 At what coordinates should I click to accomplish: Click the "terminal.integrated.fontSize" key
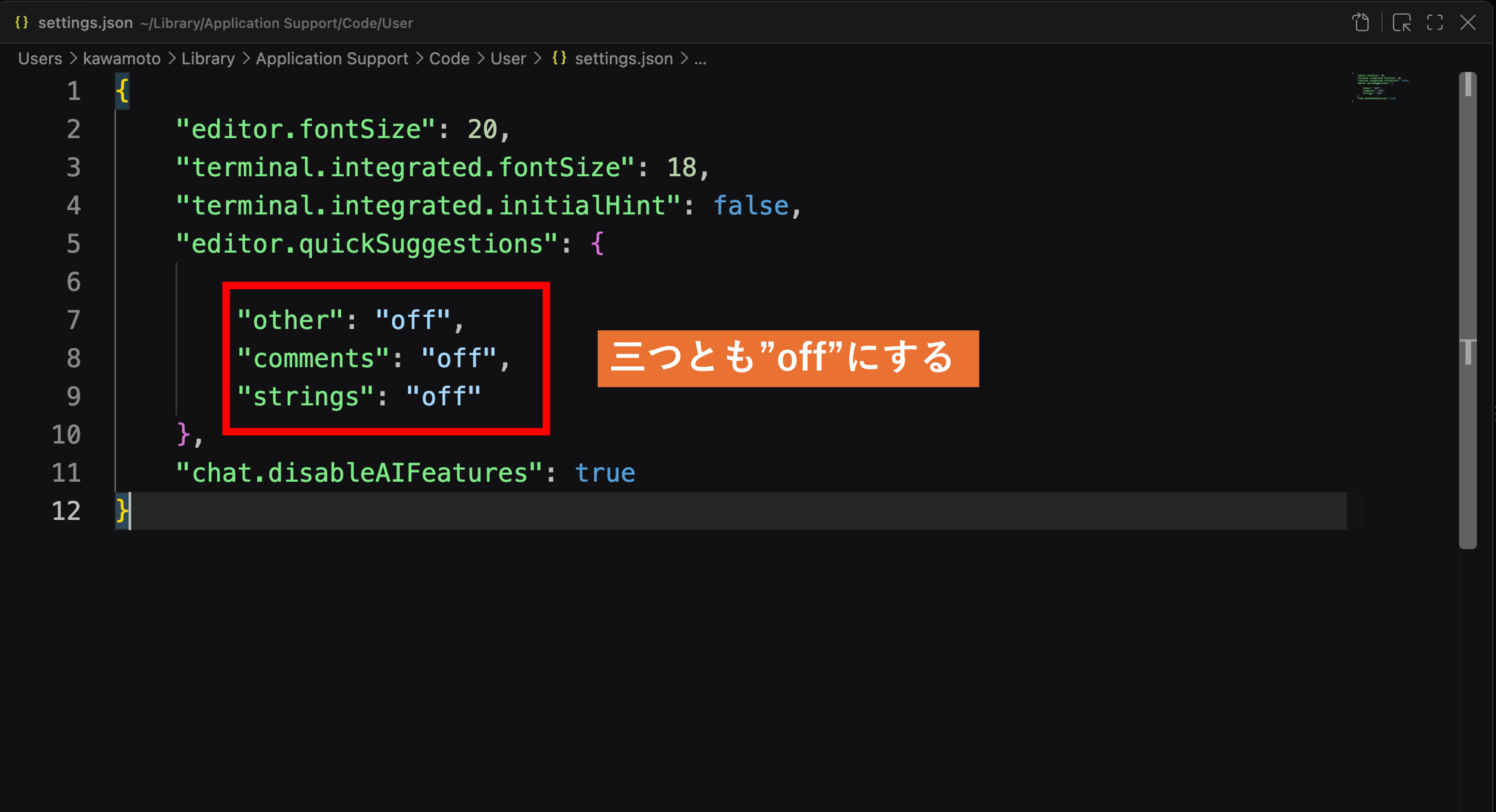[x=405, y=167]
